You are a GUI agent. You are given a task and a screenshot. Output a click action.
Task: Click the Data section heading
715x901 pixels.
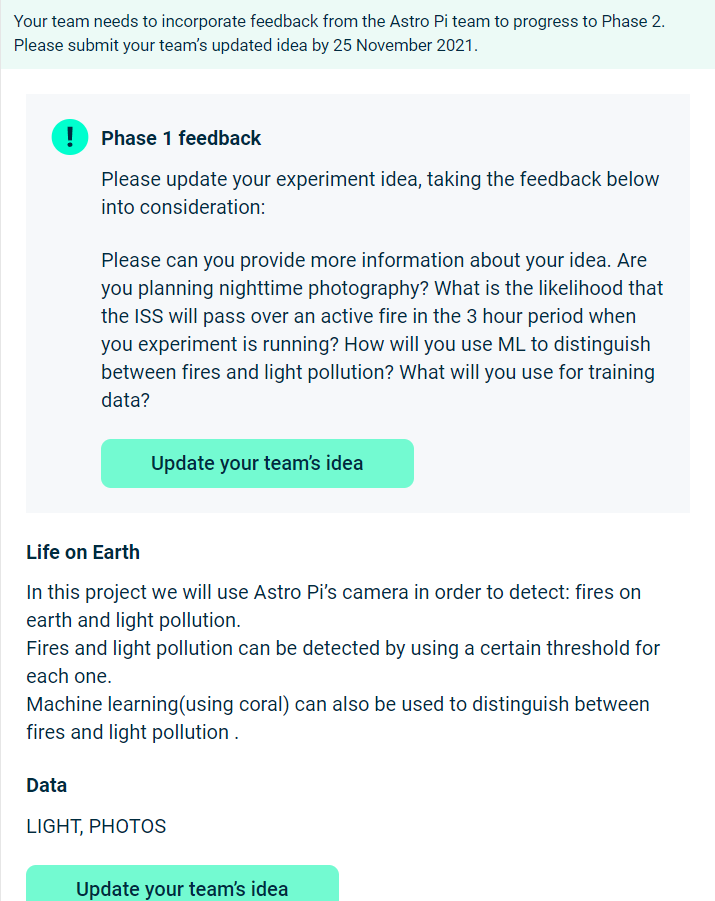tap(47, 786)
